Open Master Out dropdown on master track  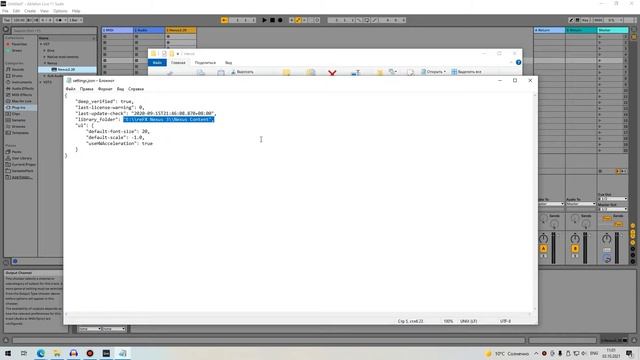[x=613, y=209]
